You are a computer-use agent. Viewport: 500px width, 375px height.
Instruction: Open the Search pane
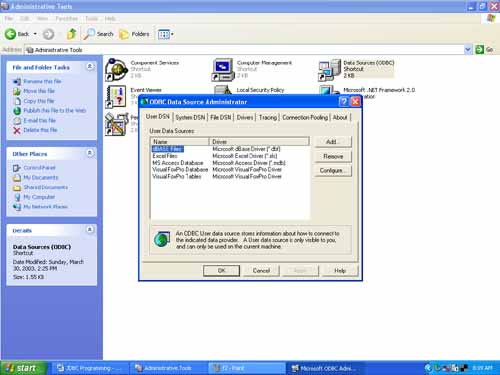[99, 34]
